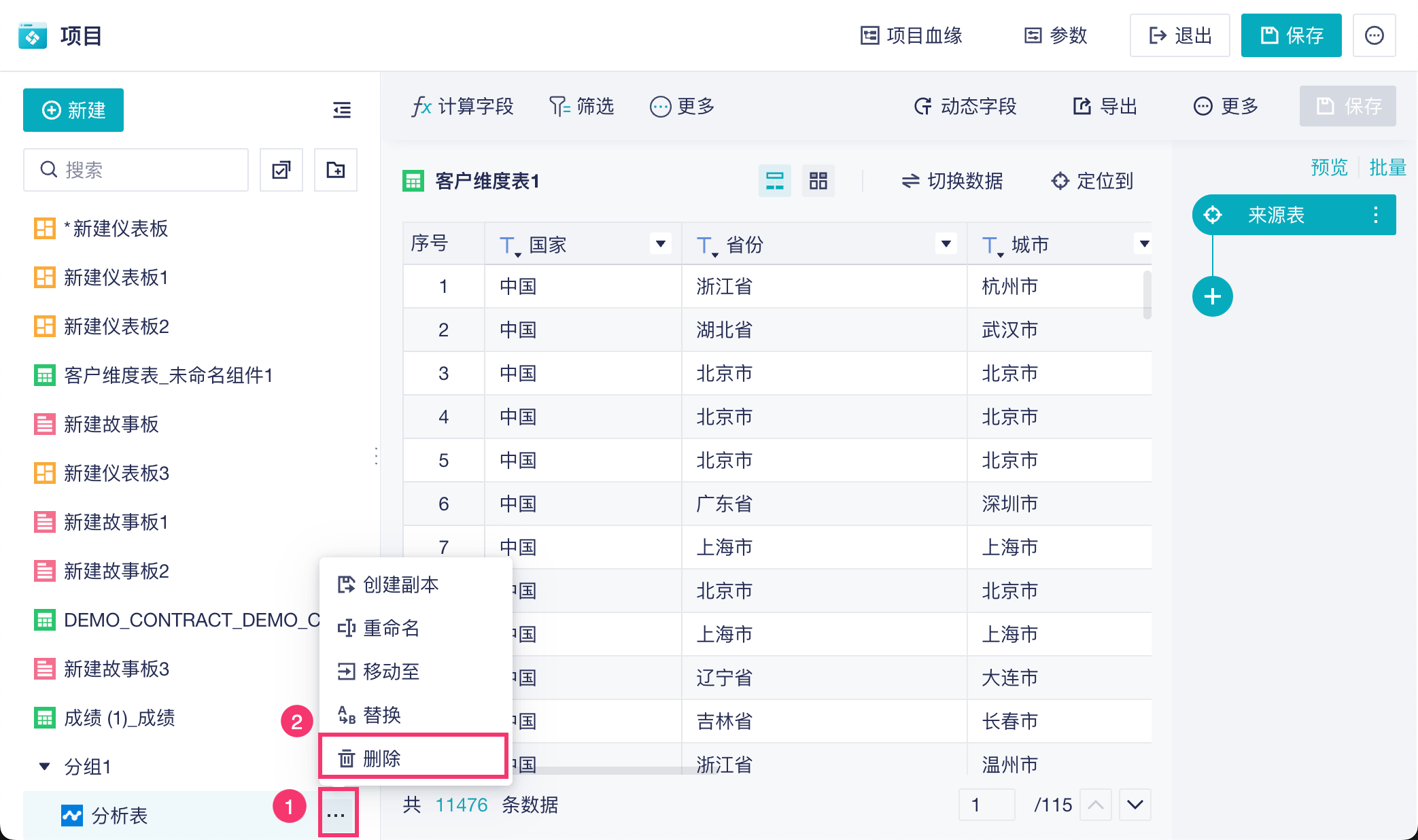Click the 预览 link
Image resolution: width=1418 pixels, height=840 pixels.
[1329, 167]
